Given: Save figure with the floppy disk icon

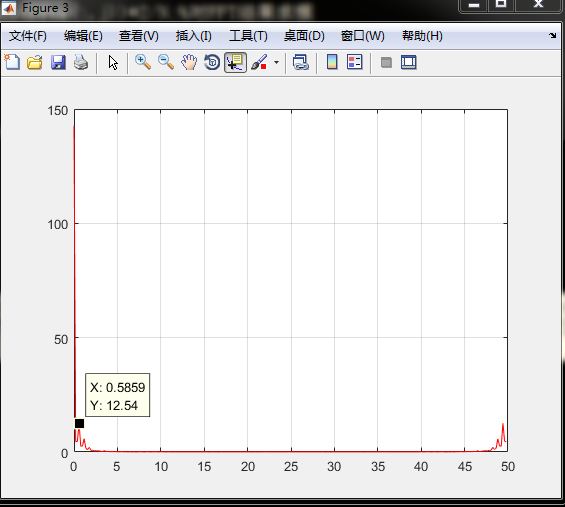Looking at the screenshot, I should (58, 62).
